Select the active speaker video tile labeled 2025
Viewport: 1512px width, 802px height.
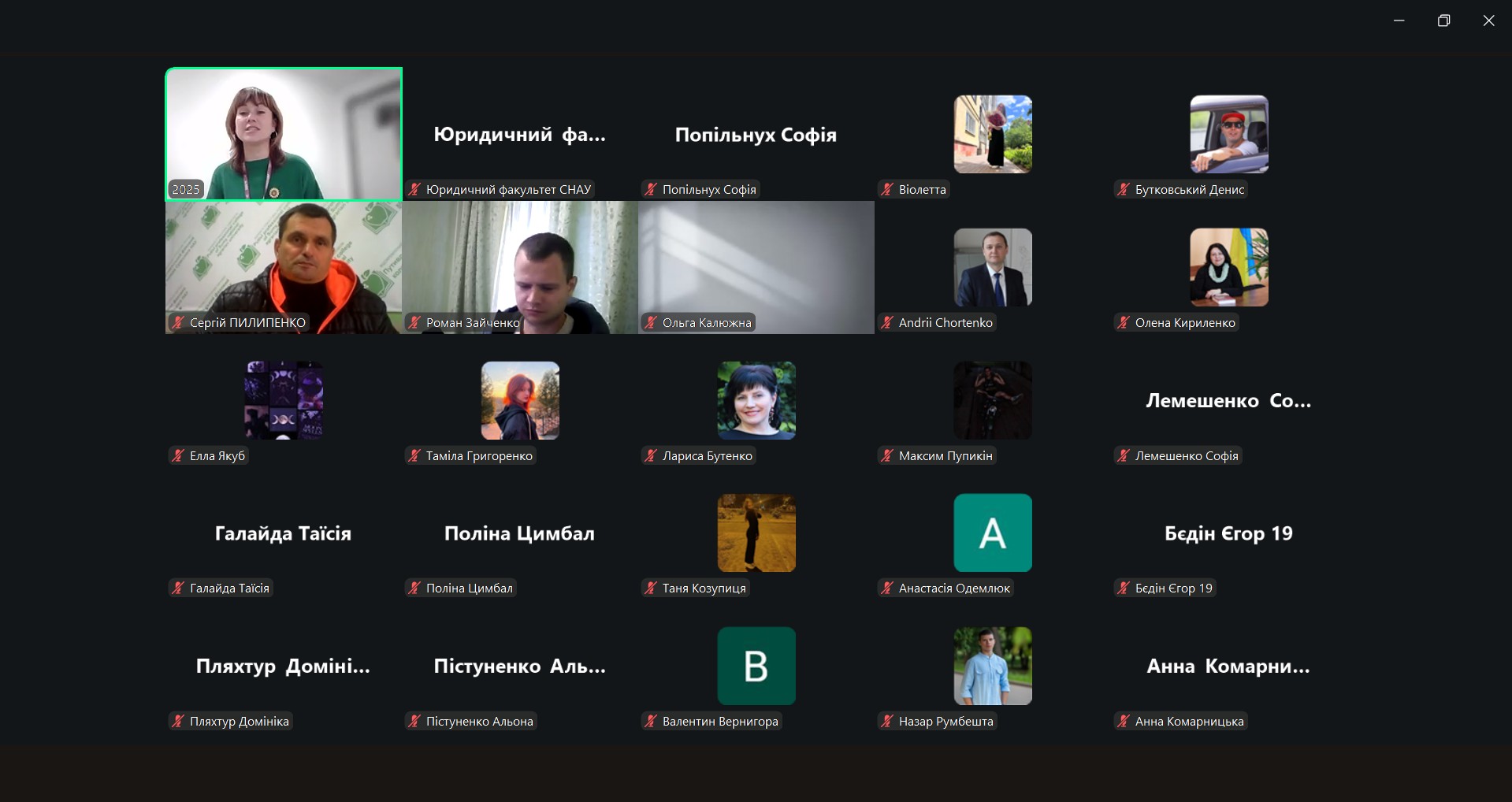tap(284, 134)
